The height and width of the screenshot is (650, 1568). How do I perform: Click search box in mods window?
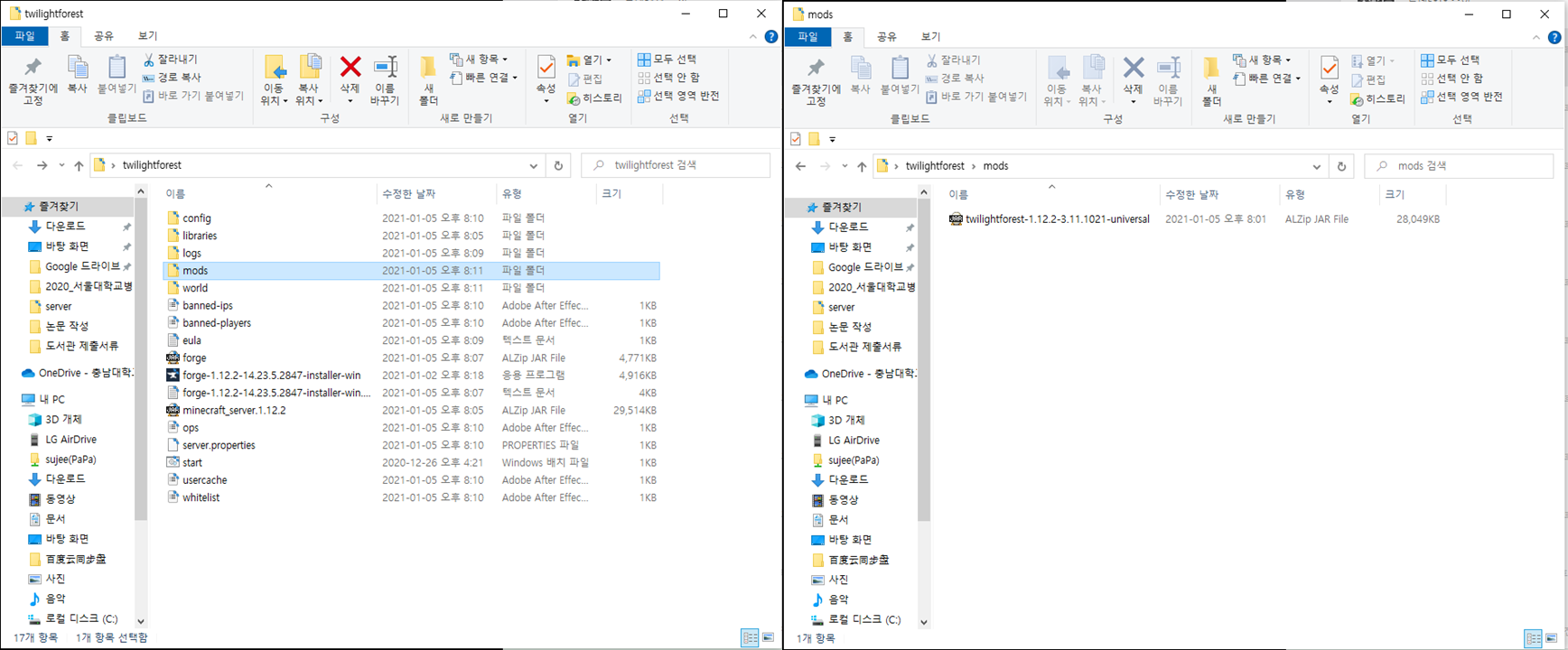pyautogui.click(x=1459, y=166)
